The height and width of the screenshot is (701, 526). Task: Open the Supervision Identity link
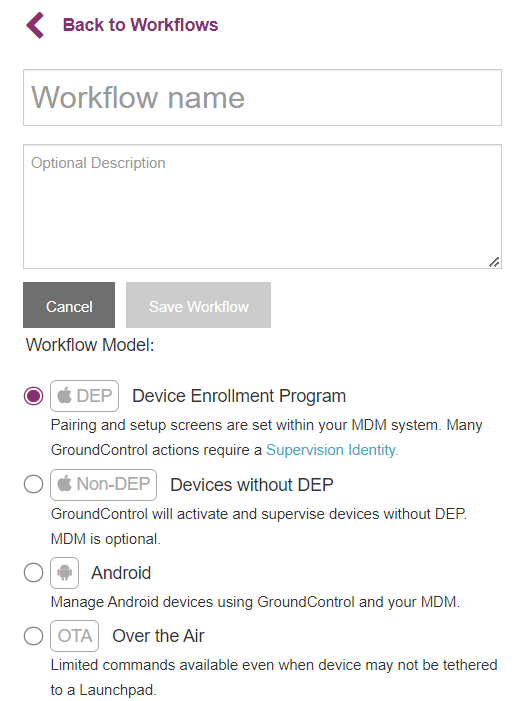332,450
